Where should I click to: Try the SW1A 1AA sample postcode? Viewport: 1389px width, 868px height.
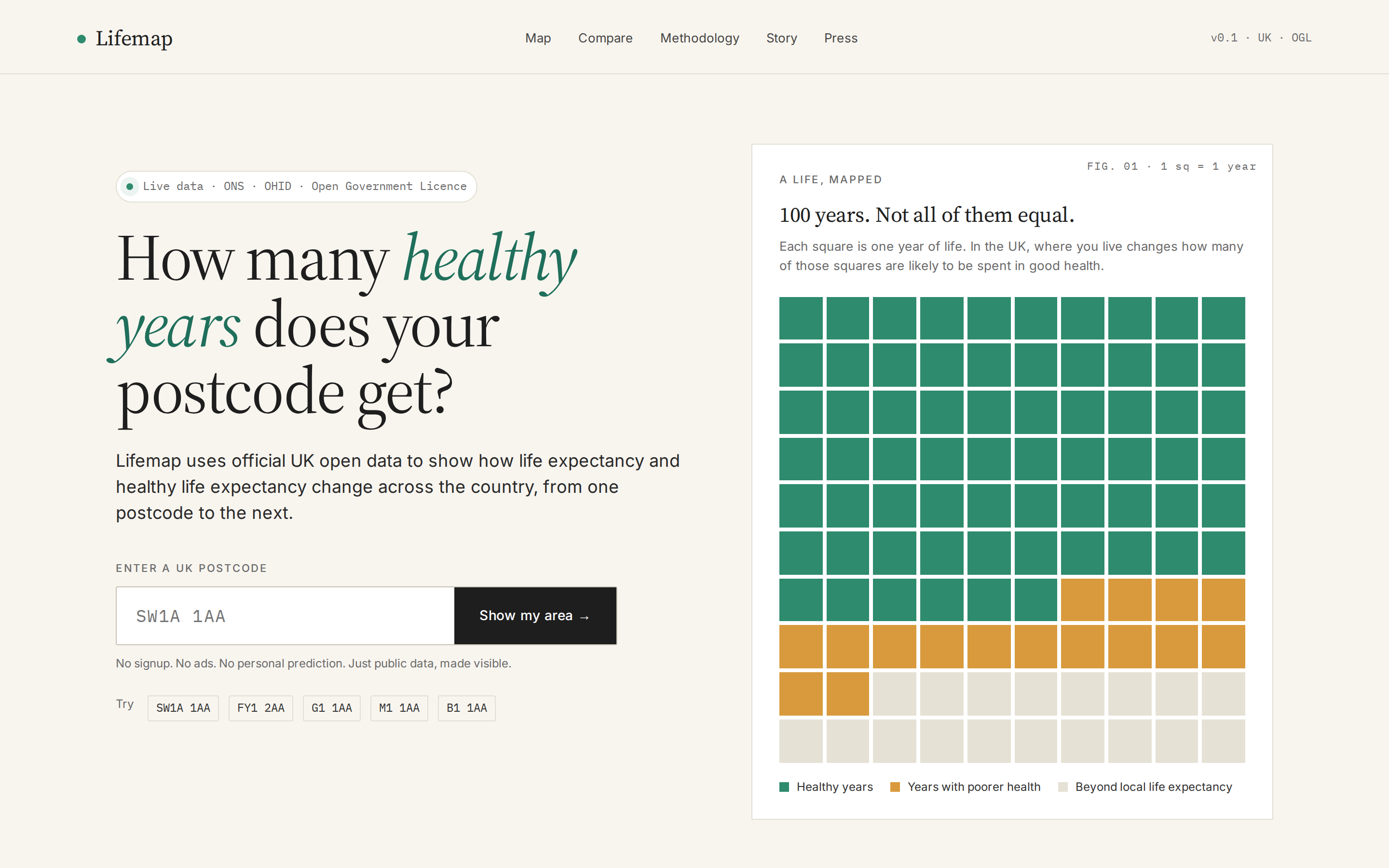[x=183, y=708]
